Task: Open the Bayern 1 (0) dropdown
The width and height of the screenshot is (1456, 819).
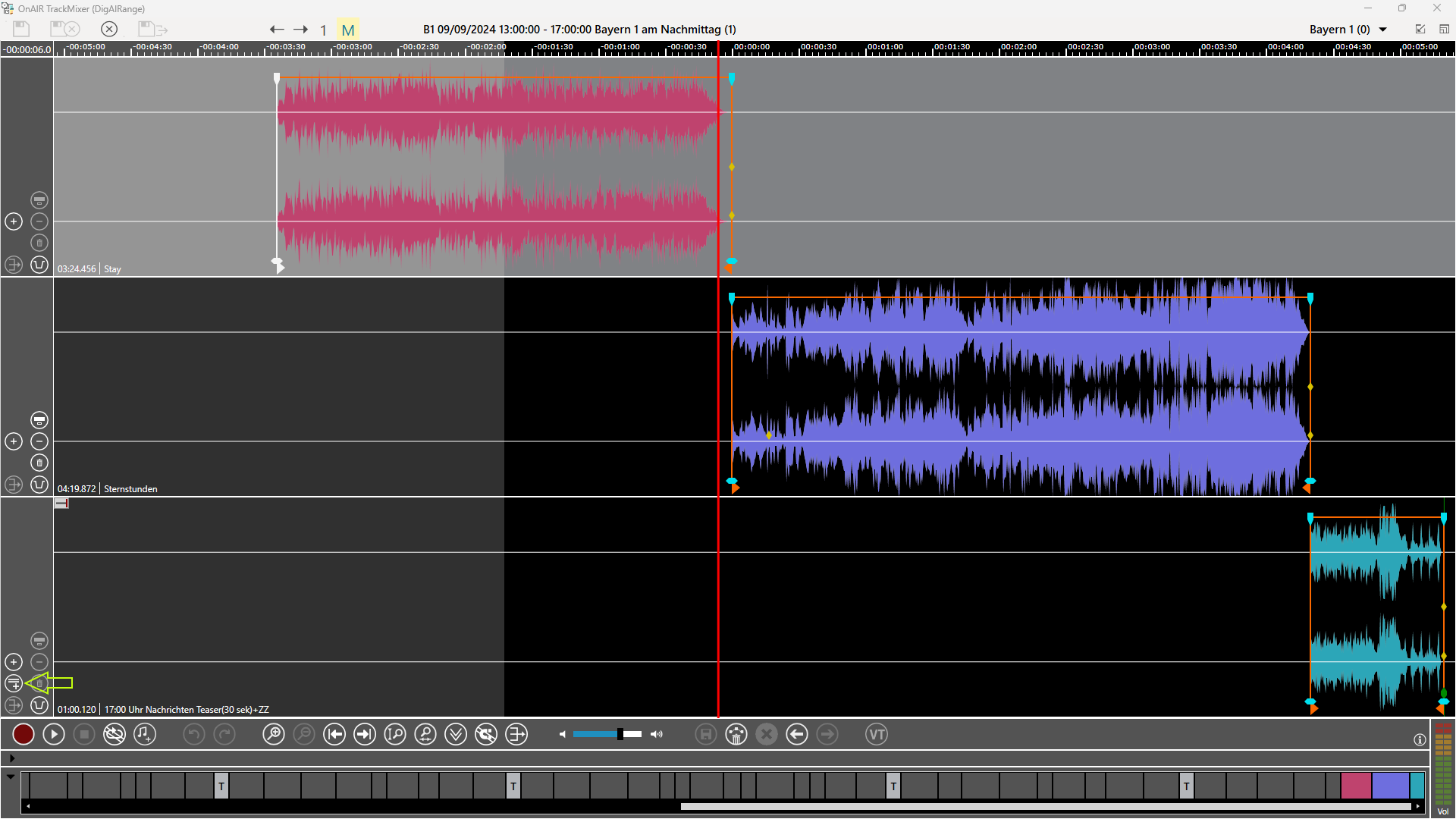Action: (x=1383, y=30)
